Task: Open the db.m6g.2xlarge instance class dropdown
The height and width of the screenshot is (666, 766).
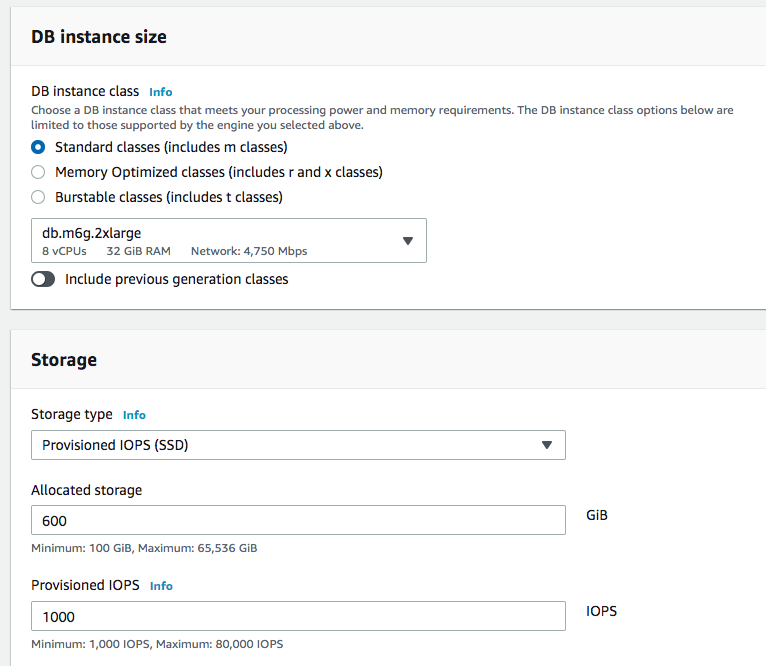Action: click(215, 241)
